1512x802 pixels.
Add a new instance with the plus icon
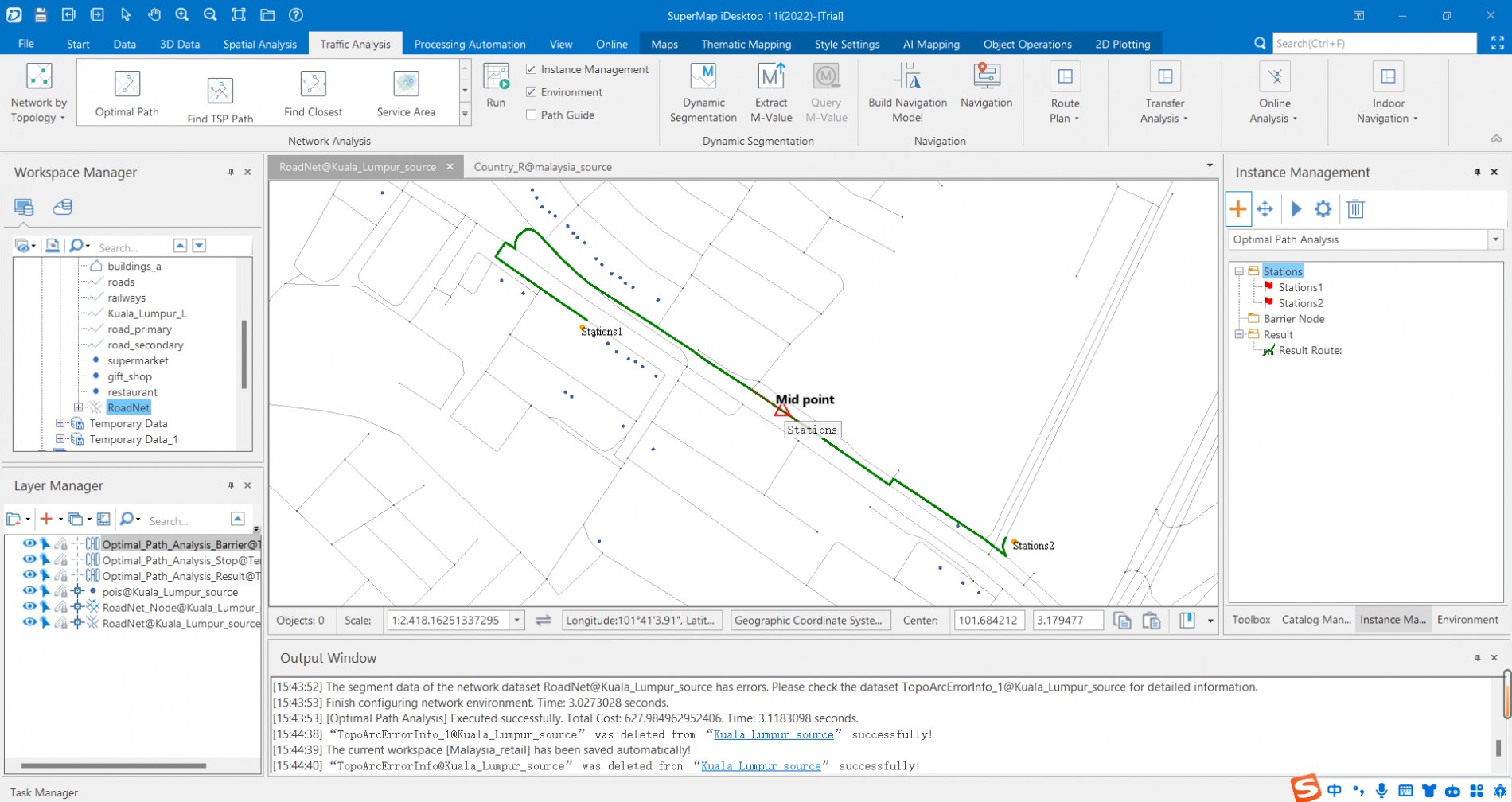1238,209
